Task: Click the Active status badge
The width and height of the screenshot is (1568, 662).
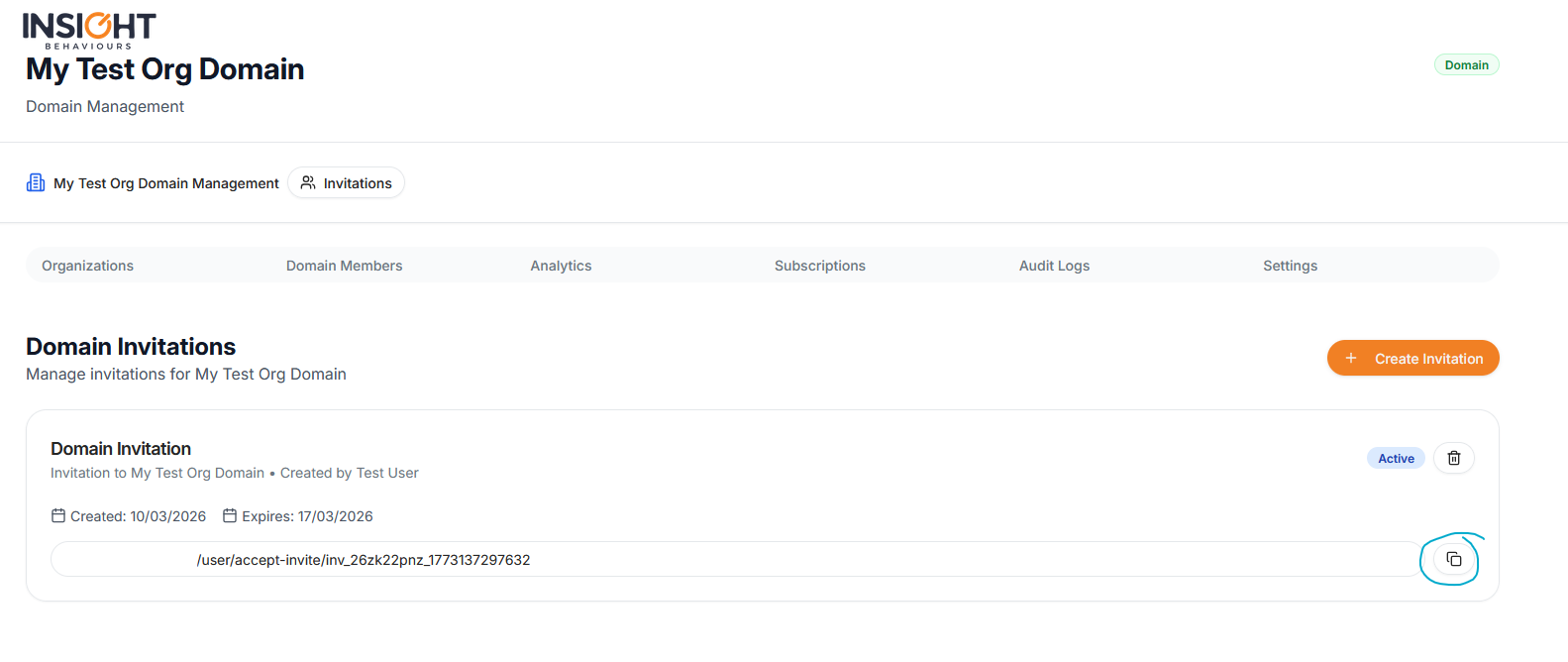Action: [x=1396, y=458]
